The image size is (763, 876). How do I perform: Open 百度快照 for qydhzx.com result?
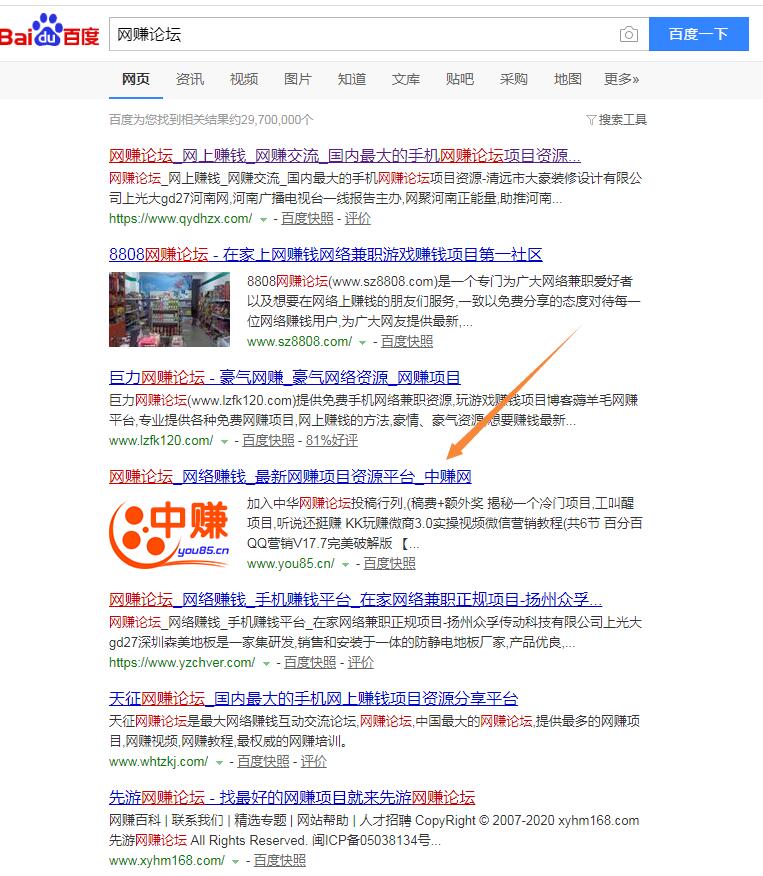[307, 218]
